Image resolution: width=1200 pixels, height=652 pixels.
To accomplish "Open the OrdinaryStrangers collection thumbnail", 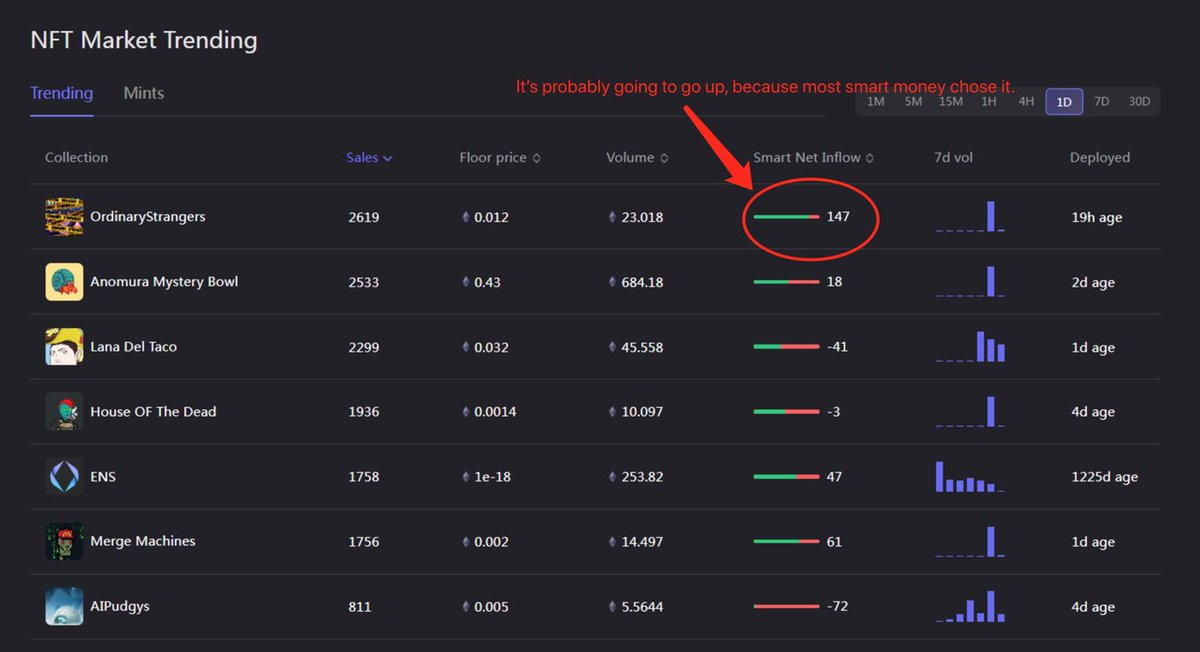I will (x=64, y=217).
